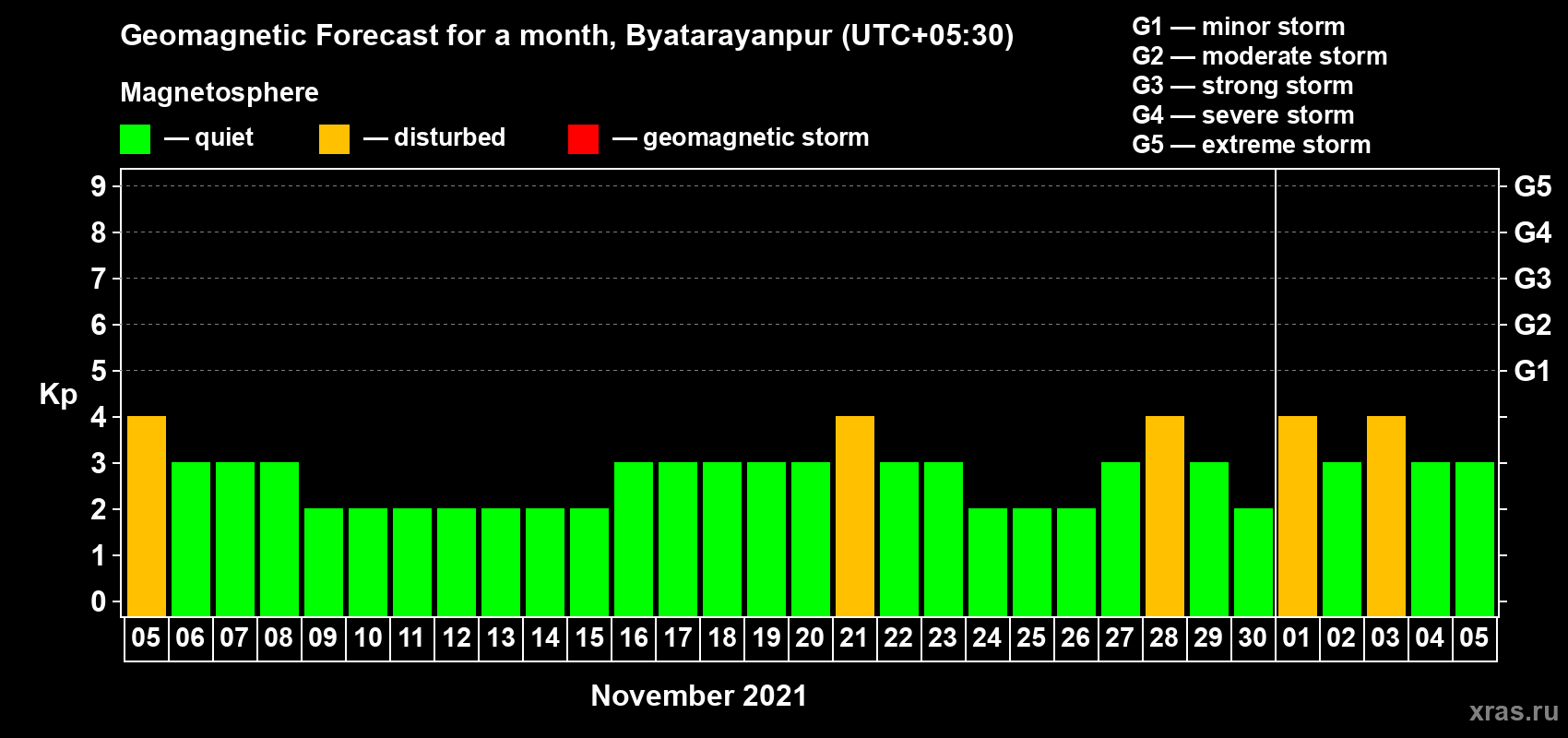Click the G1 label on the right axis
This screenshot has height=738, width=1568.
[1533, 371]
